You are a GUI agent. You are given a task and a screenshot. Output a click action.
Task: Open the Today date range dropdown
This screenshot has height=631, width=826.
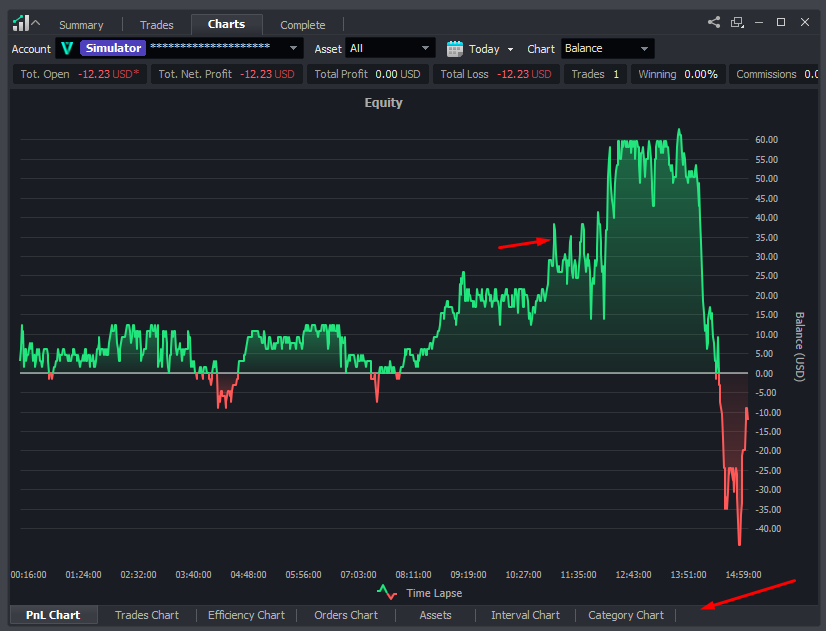tap(491, 49)
